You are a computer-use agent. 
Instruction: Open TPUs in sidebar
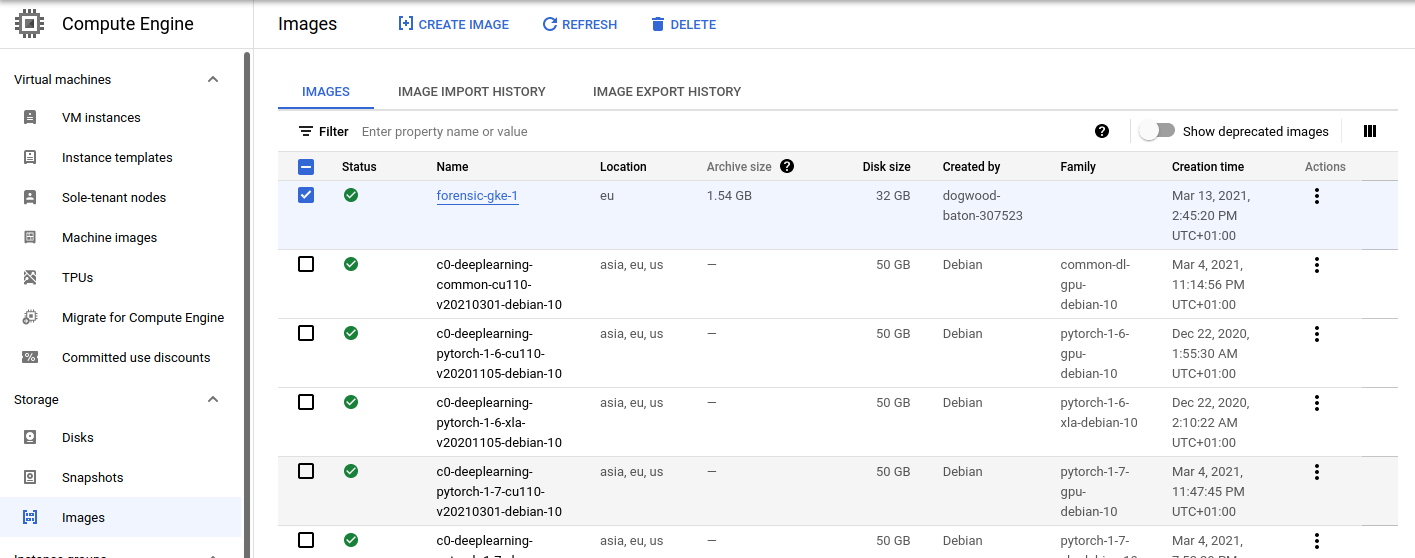[77, 277]
